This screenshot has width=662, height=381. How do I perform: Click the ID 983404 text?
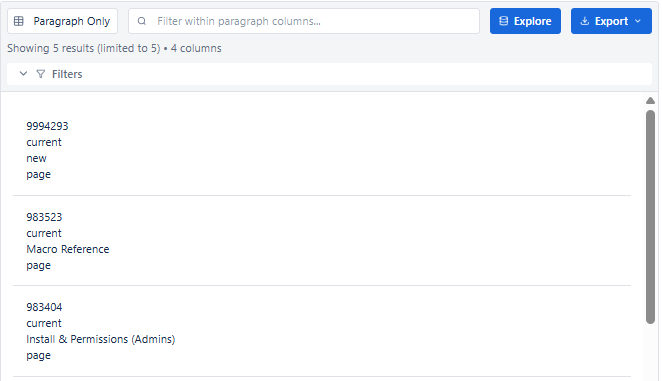(x=44, y=307)
